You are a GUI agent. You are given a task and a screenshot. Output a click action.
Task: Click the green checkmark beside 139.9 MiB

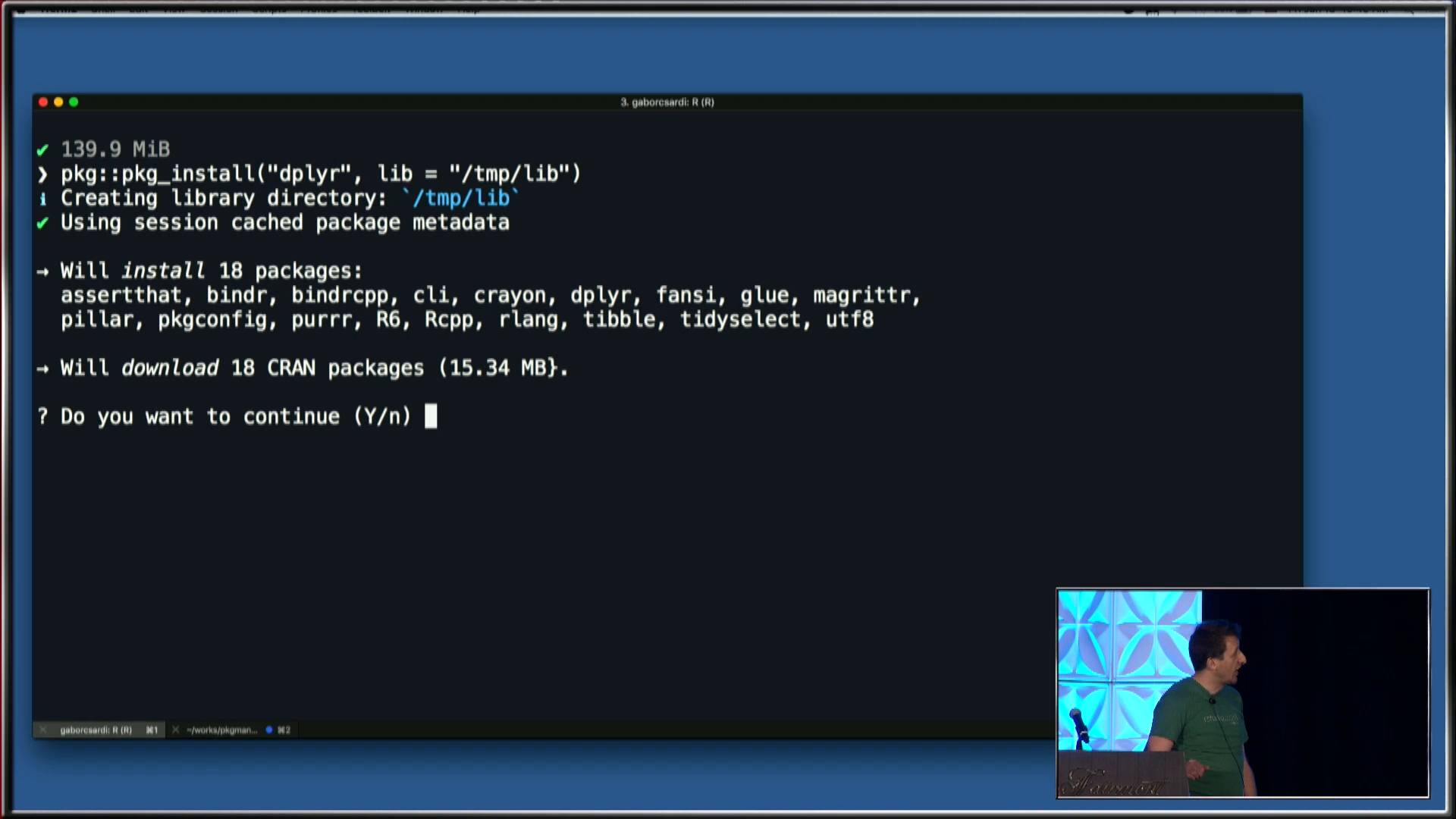(x=42, y=150)
